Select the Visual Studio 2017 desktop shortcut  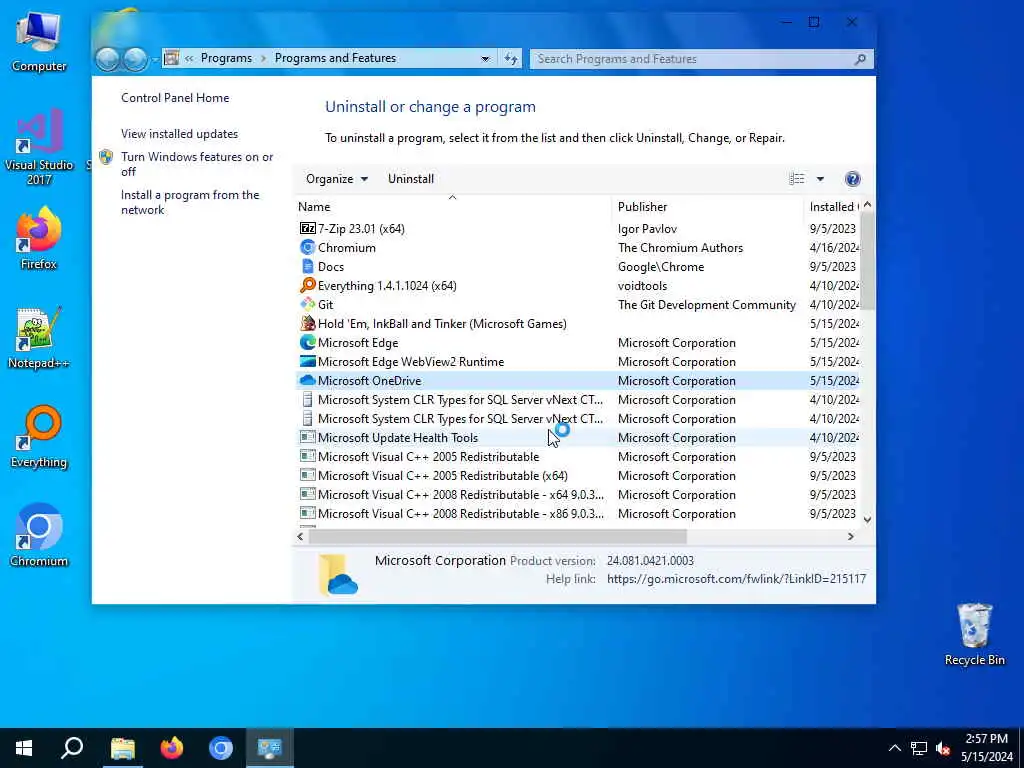(x=39, y=148)
